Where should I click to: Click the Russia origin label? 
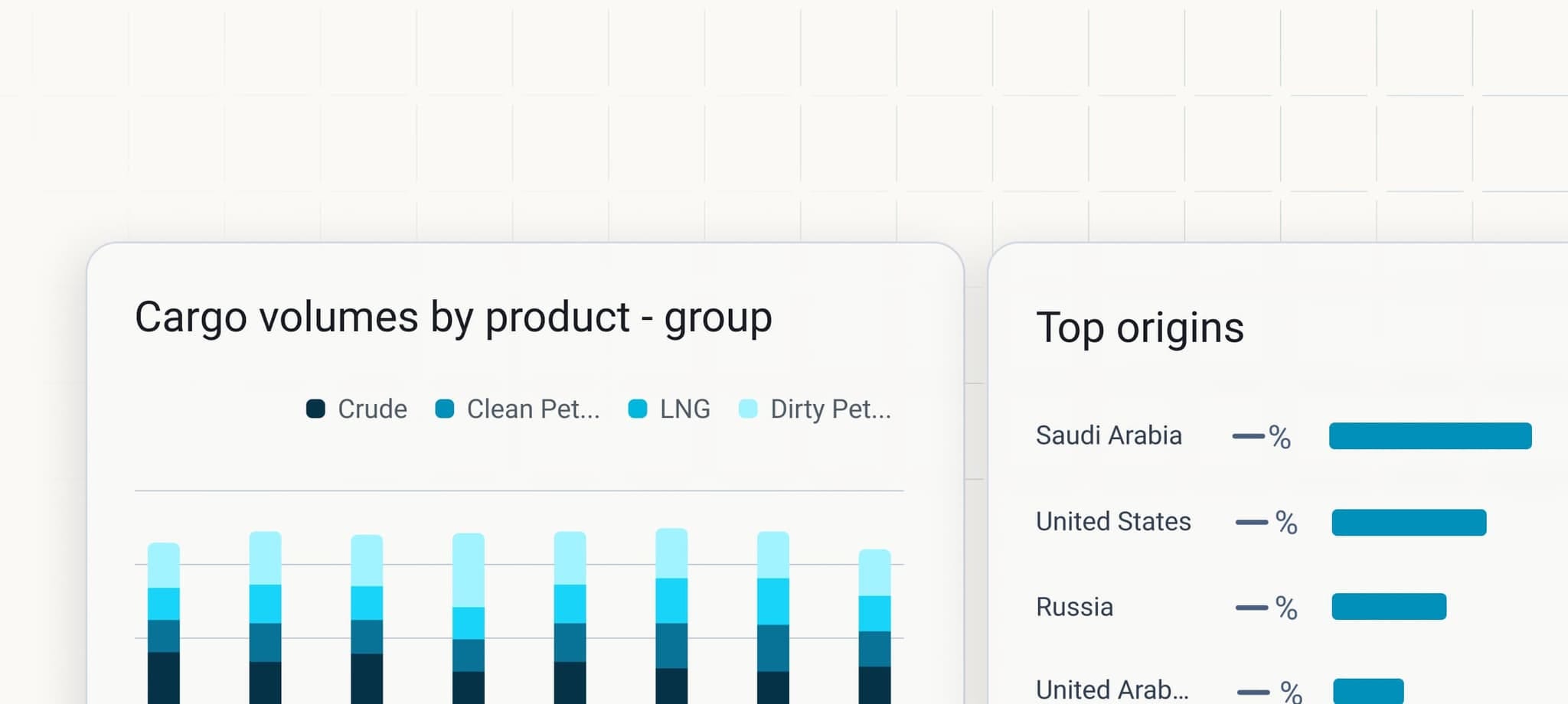tap(1074, 607)
